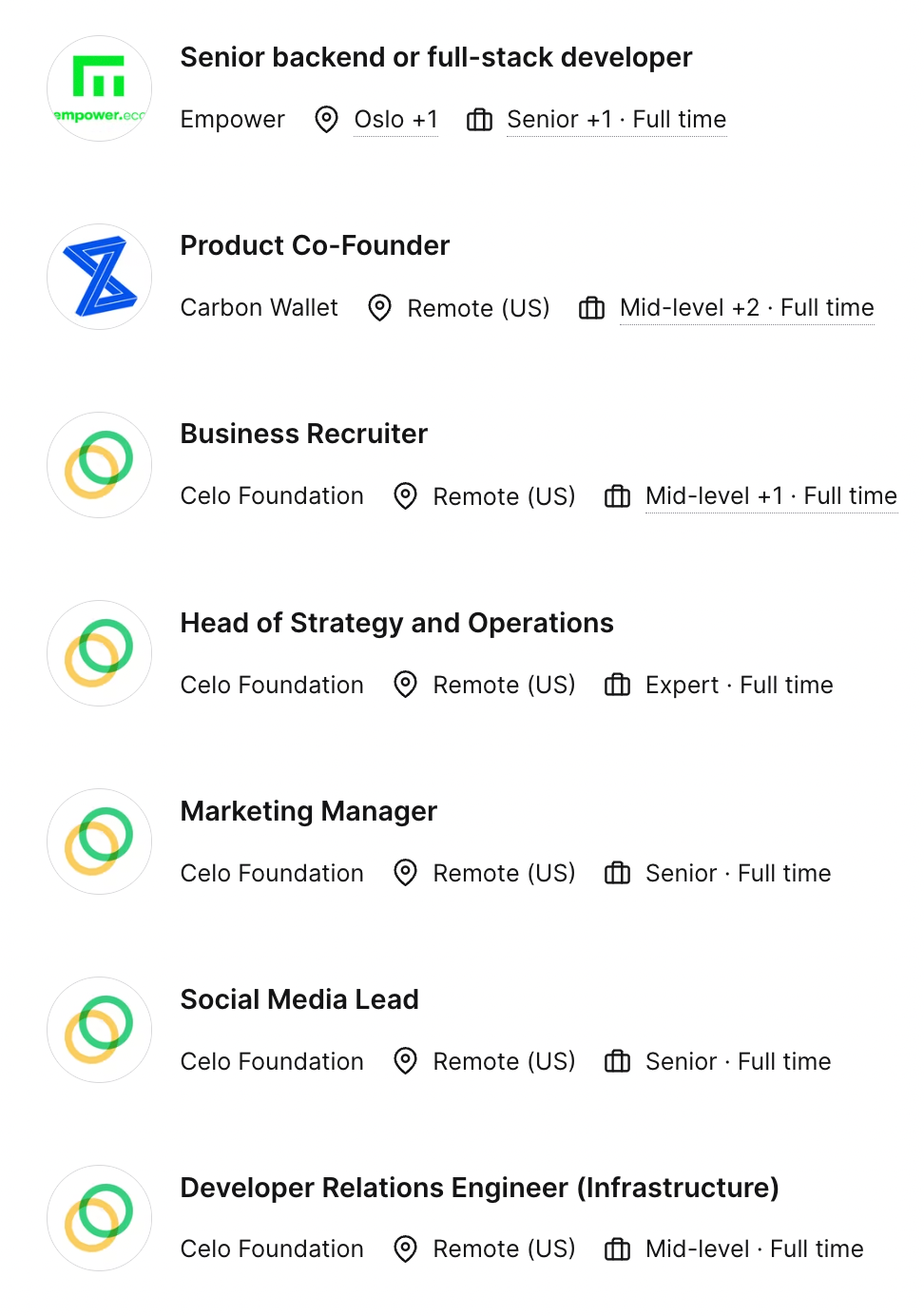The image size is (924, 1316).
Task: Expand 'Mid-level +2 · Full time' details
Action: (746, 308)
